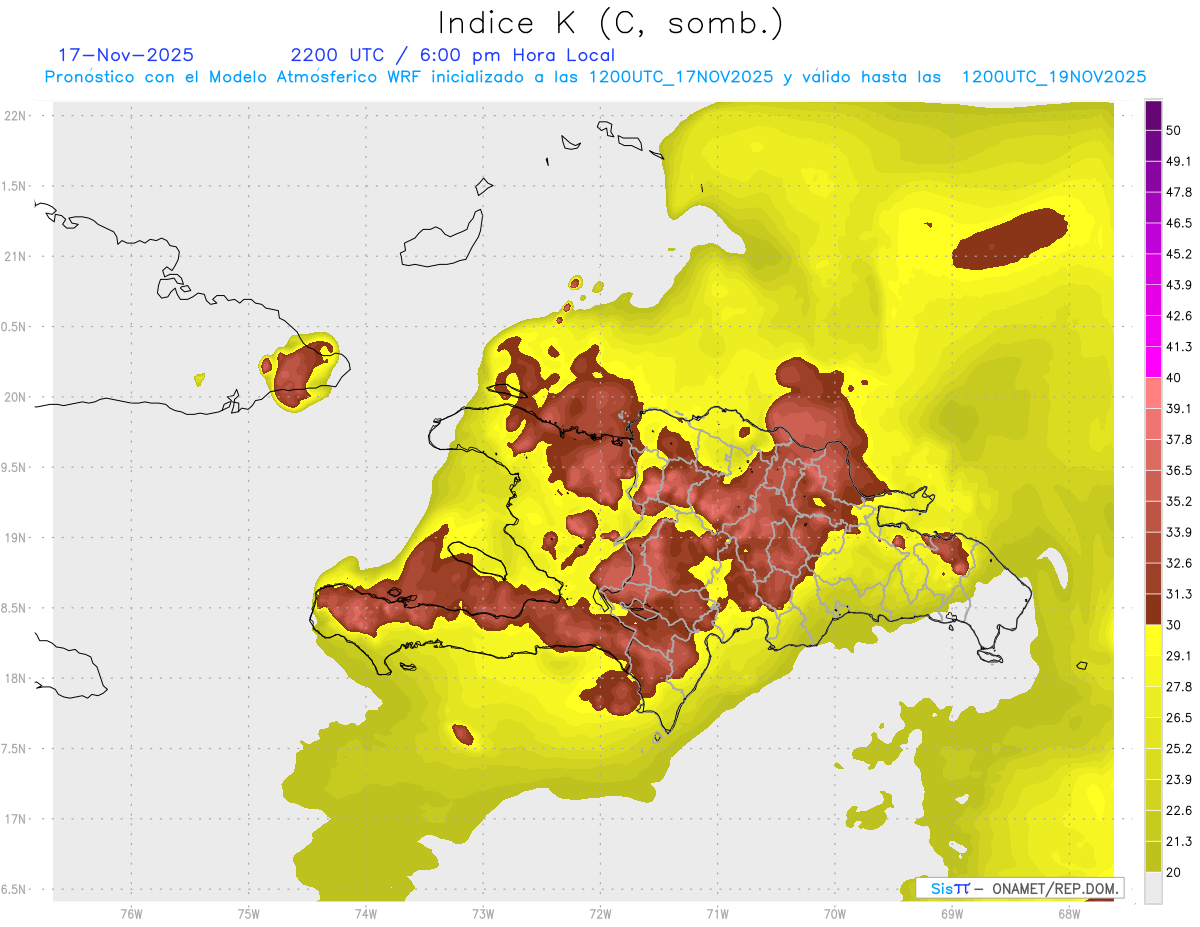Click the '72W' longitude label

coord(600,913)
